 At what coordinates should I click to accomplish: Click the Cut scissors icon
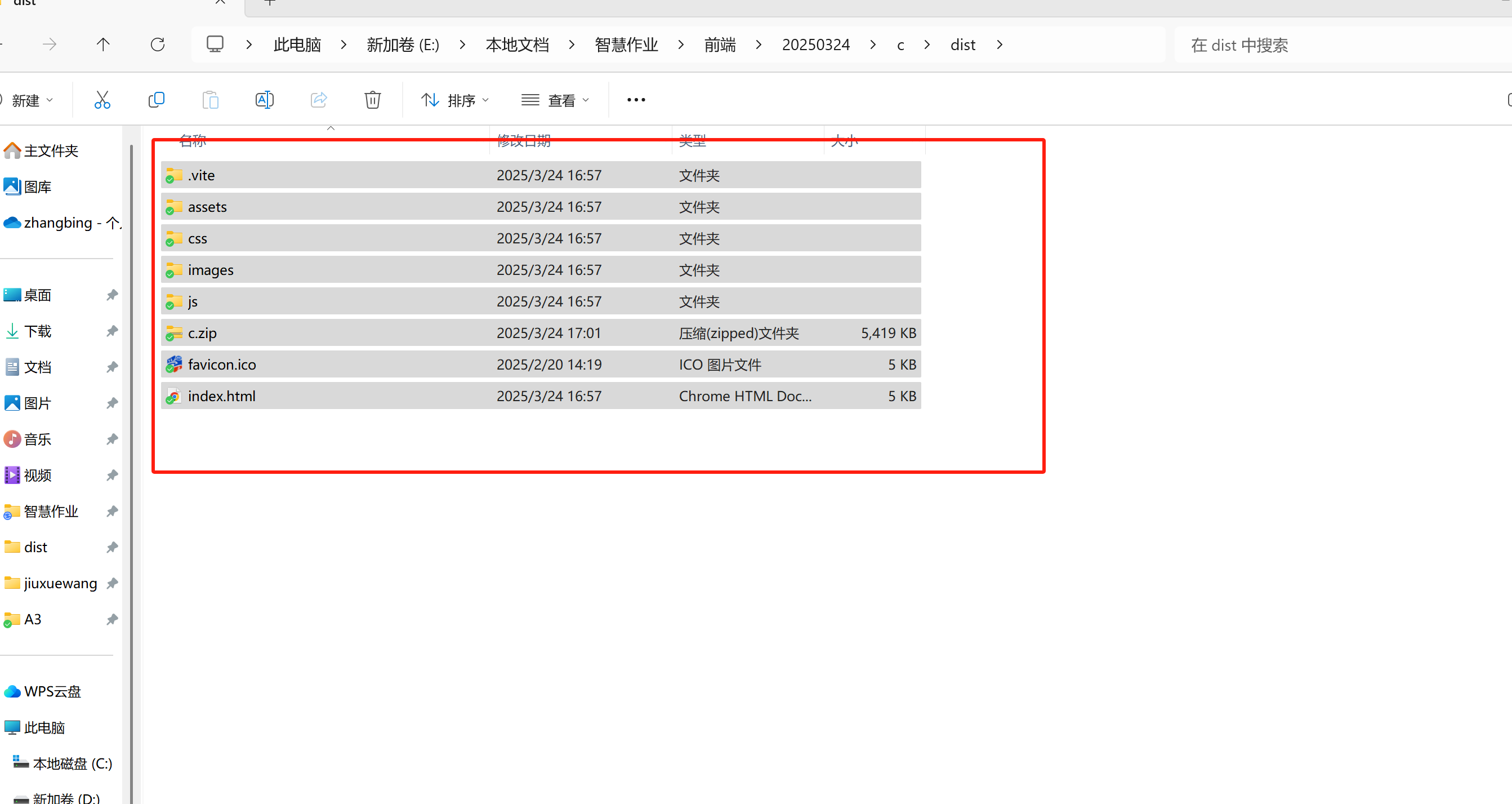(102, 100)
